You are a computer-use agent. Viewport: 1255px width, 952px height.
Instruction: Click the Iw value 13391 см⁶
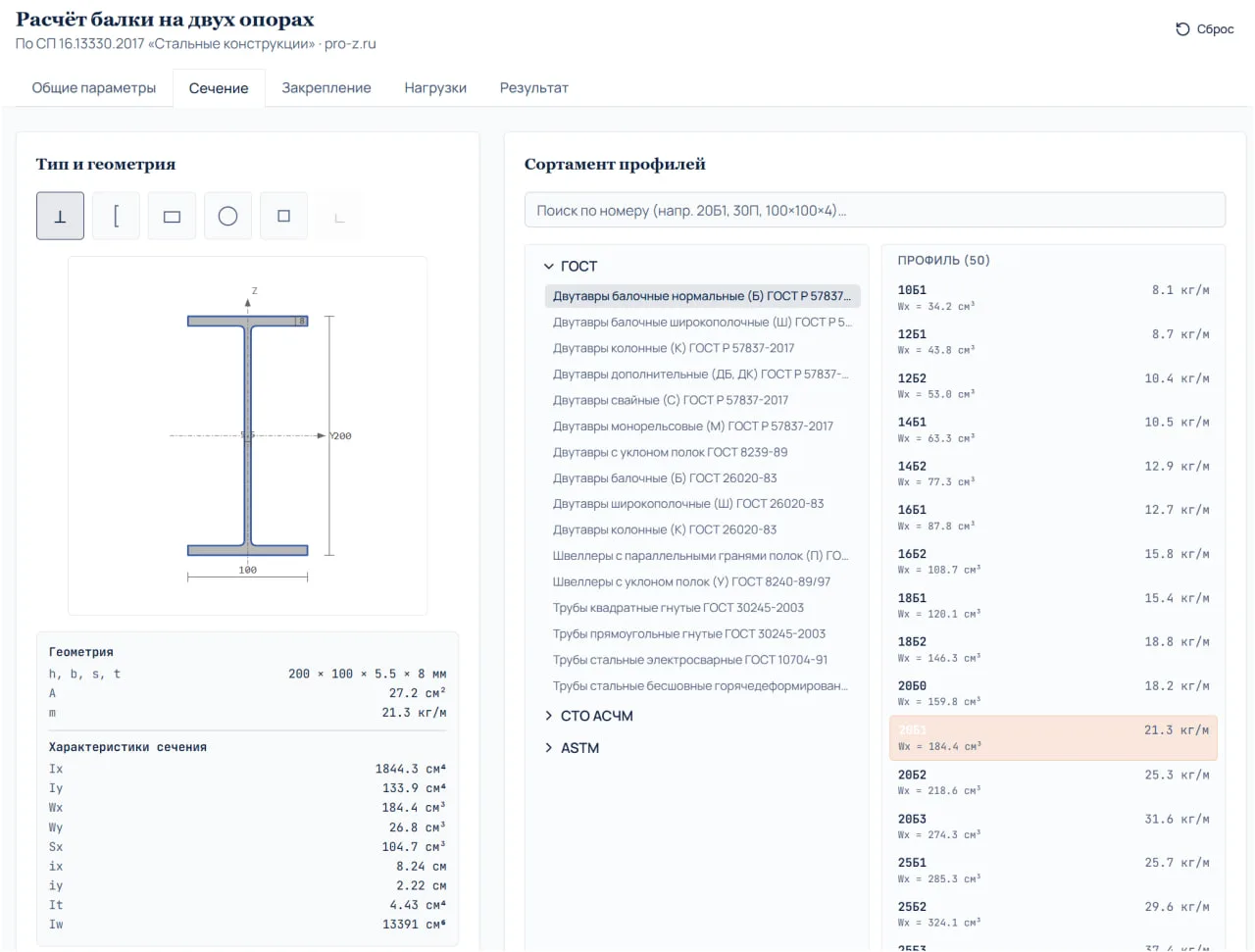414,925
